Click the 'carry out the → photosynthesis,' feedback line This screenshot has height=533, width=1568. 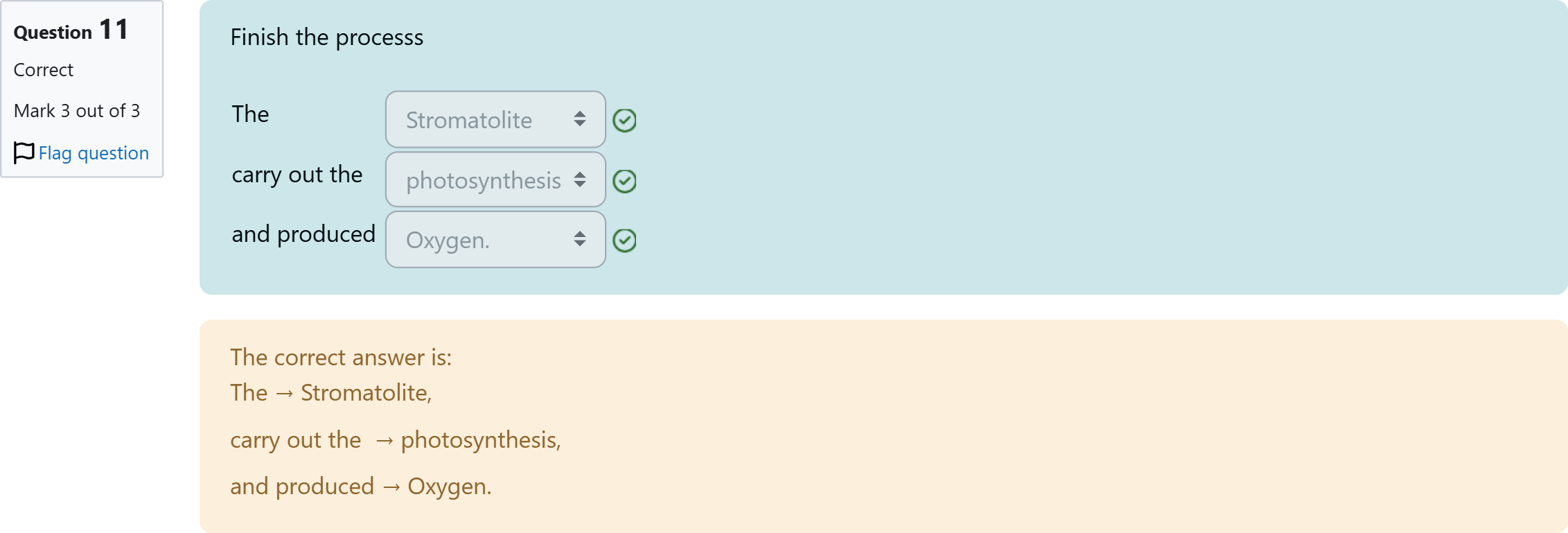[395, 440]
